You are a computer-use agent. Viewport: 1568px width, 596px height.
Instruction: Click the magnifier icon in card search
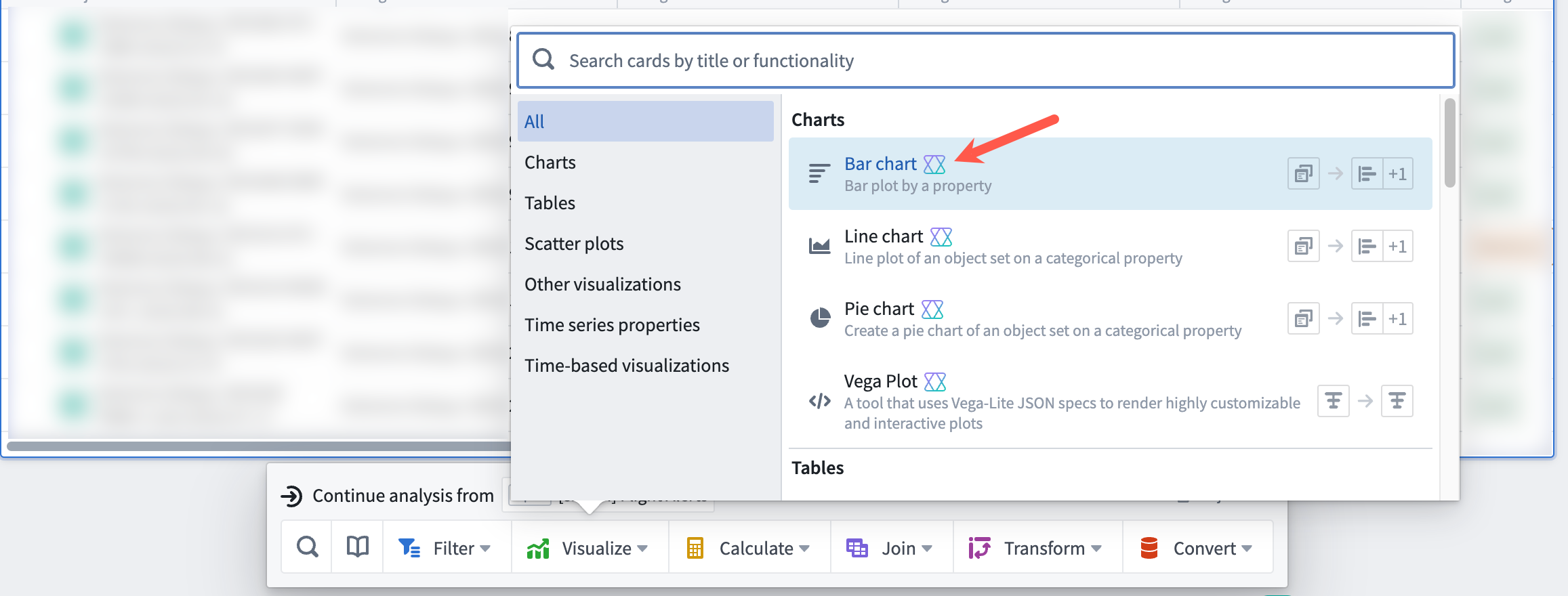pyautogui.click(x=543, y=60)
